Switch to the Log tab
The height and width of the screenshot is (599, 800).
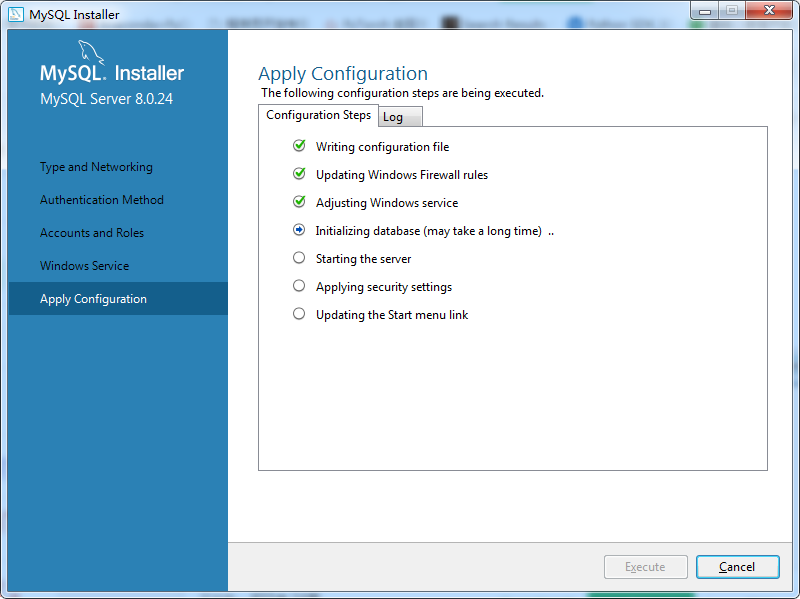(400, 117)
